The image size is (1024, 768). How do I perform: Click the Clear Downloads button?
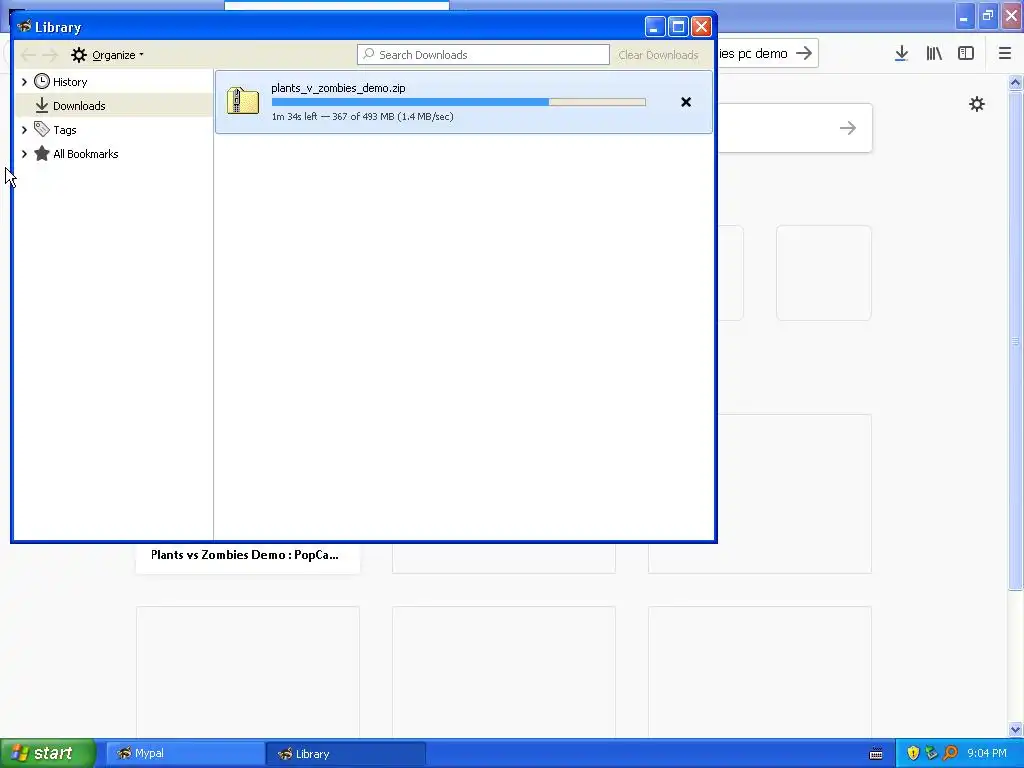[658, 55]
